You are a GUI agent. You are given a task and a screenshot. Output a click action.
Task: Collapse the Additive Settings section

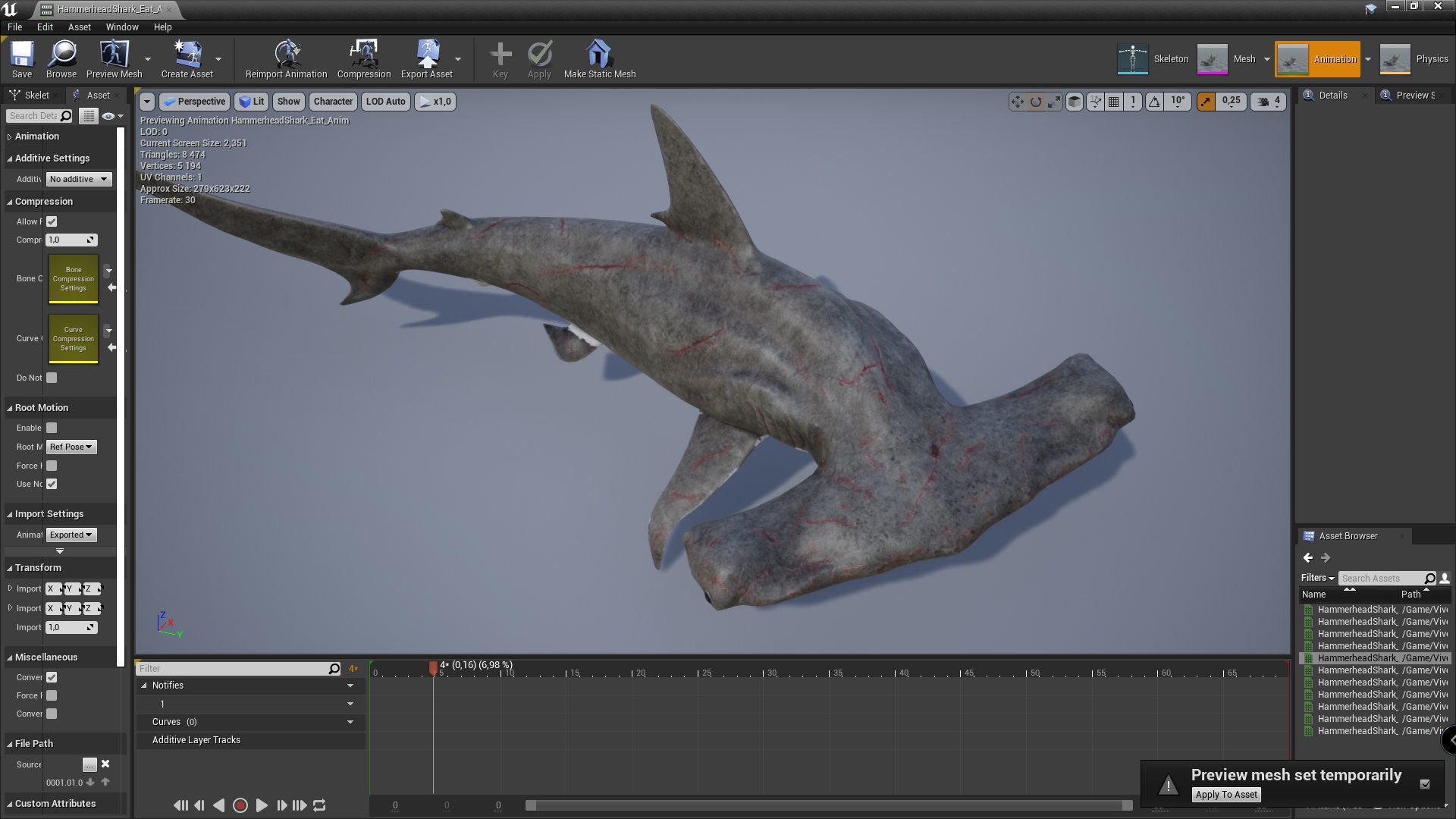click(10, 158)
